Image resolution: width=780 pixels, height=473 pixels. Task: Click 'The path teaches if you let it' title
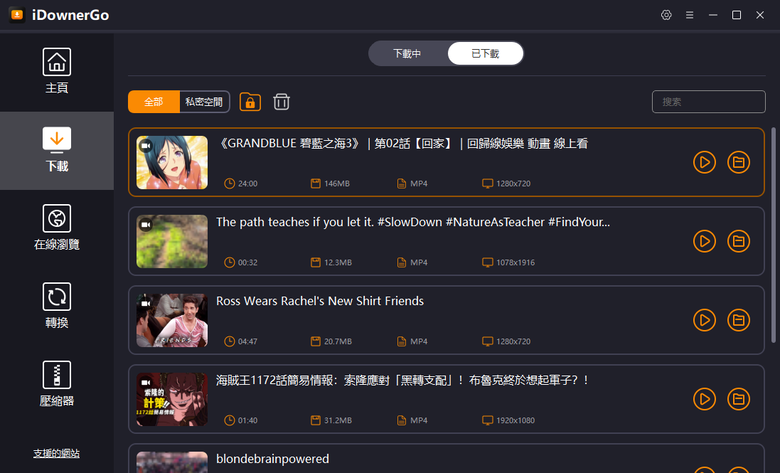pos(413,222)
